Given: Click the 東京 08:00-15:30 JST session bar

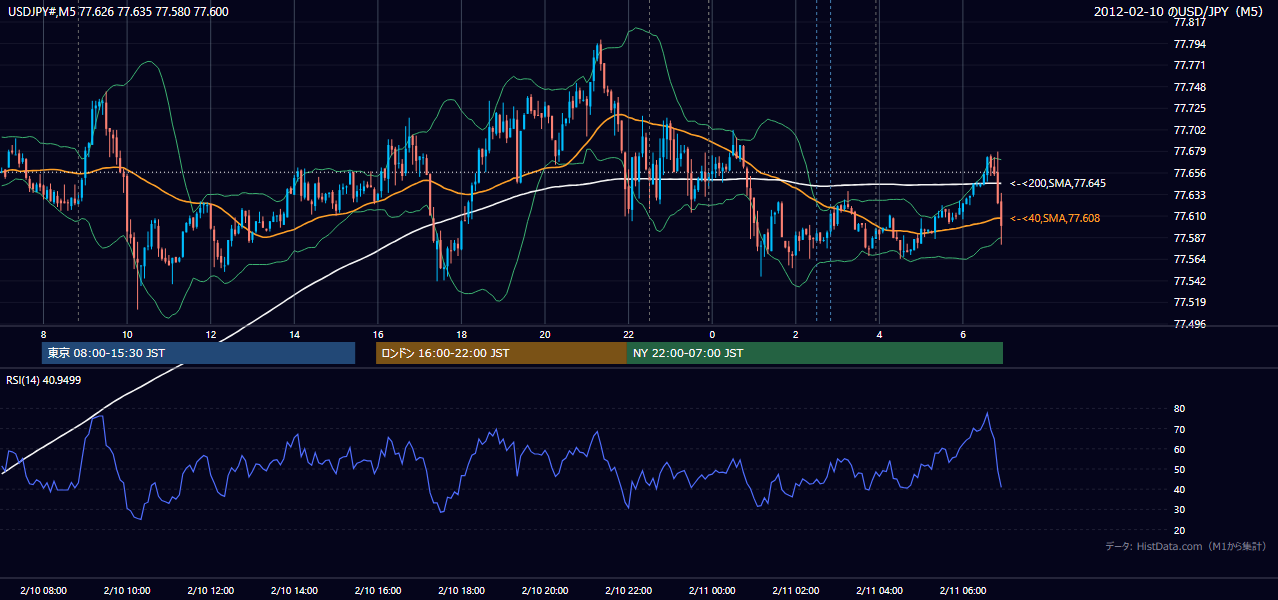Looking at the screenshot, I should [198, 353].
